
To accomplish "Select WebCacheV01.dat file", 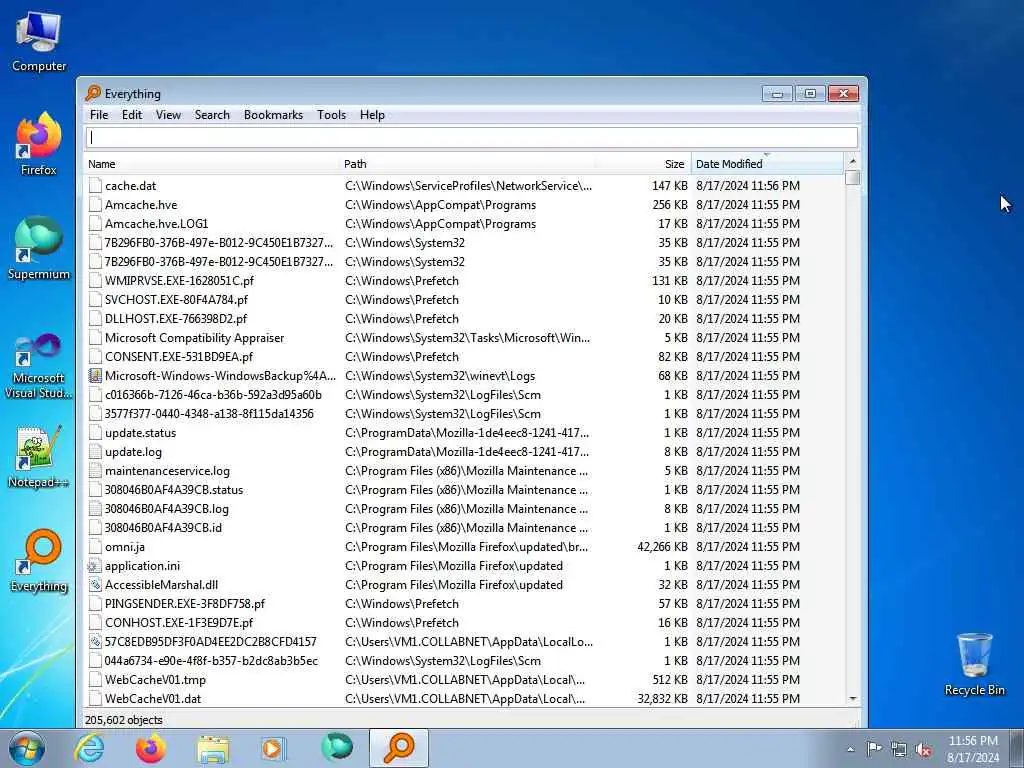I will (464, 699).
